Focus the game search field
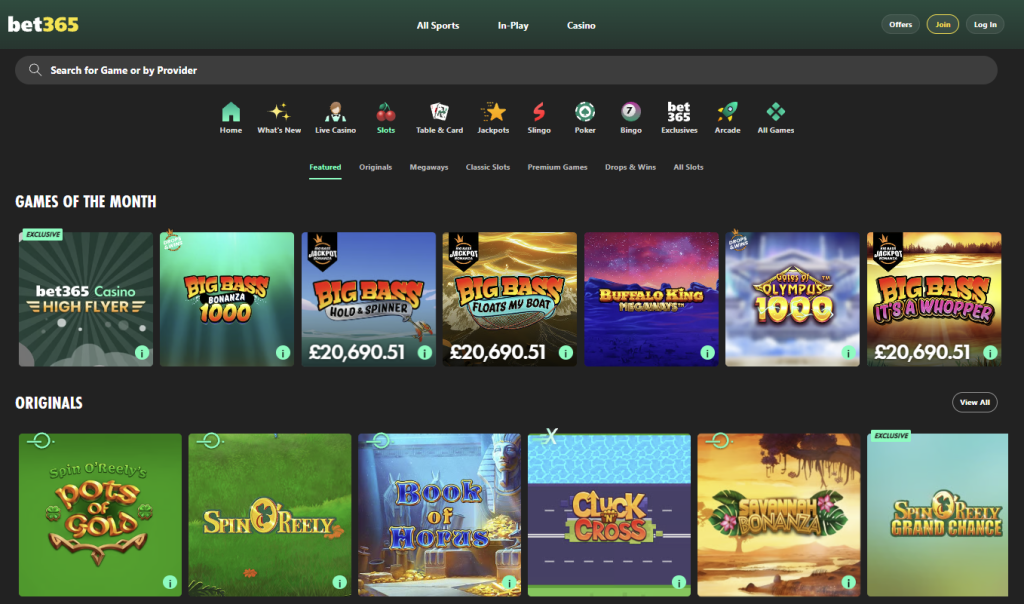1024x604 pixels. coord(506,70)
